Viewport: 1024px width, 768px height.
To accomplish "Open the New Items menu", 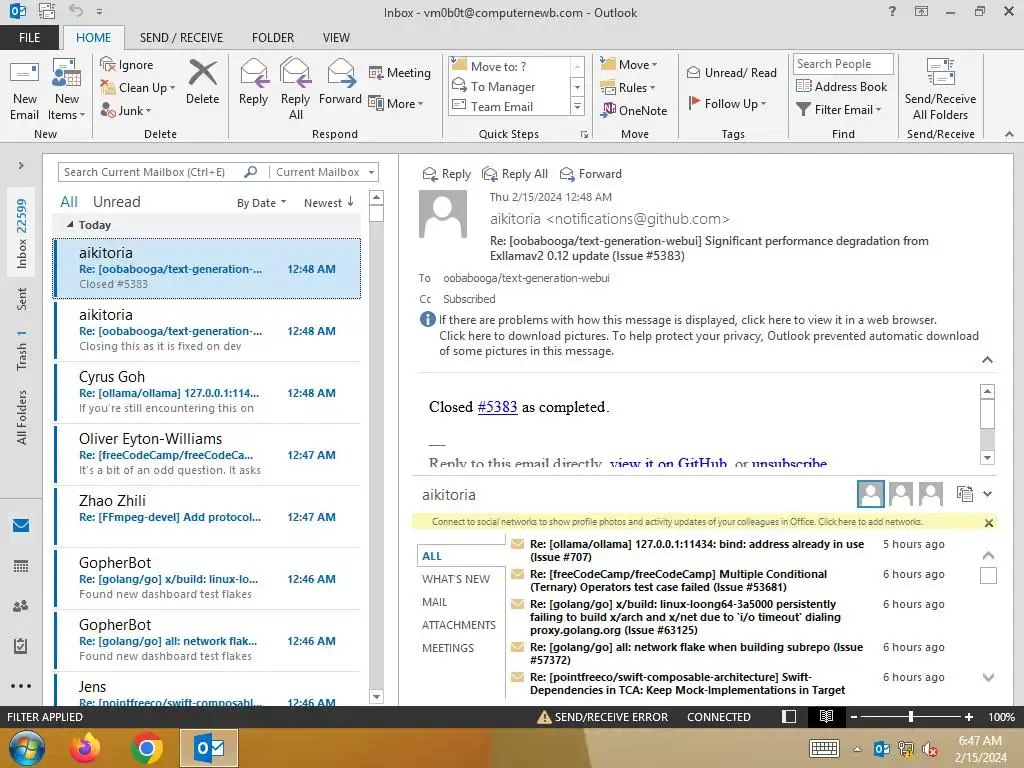I will 67,90.
